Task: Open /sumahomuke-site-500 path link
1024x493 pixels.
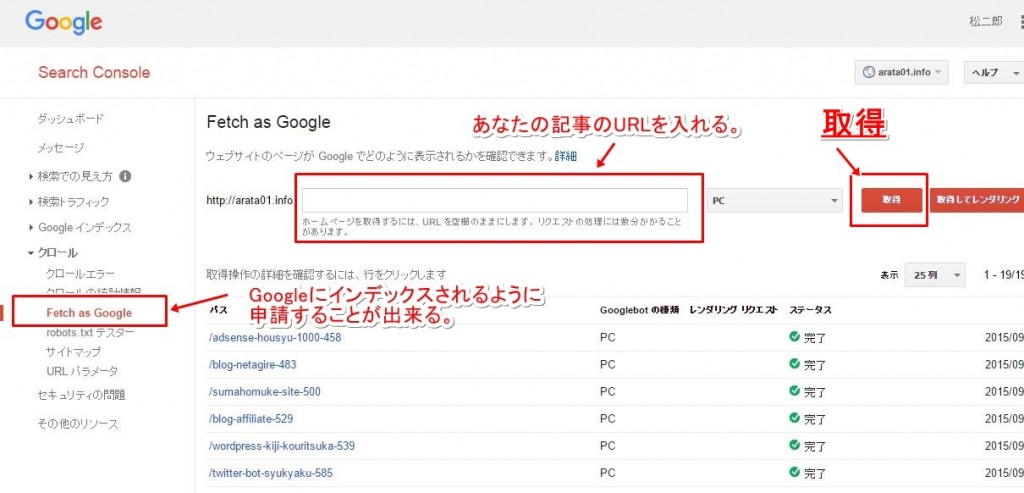Action: (x=264, y=392)
